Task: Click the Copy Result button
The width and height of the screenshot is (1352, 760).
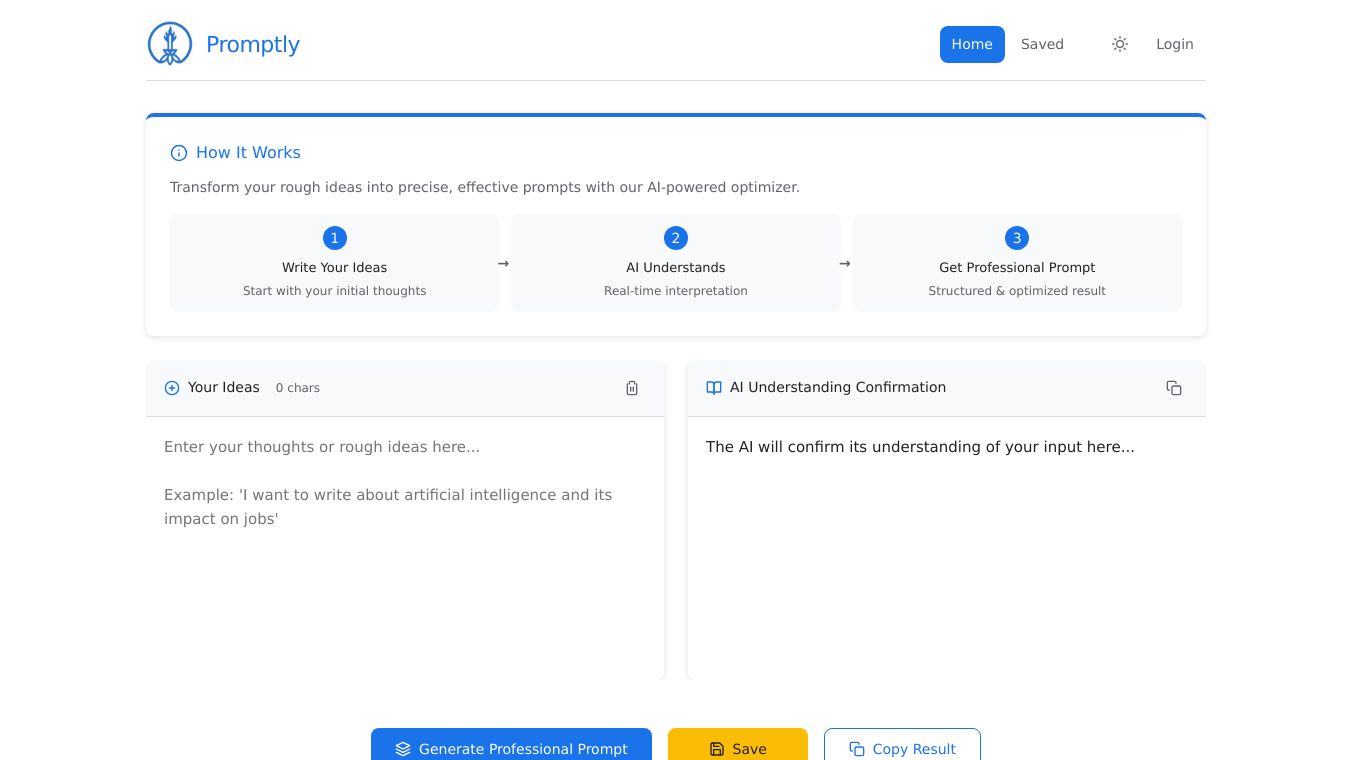Action: point(902,748)
